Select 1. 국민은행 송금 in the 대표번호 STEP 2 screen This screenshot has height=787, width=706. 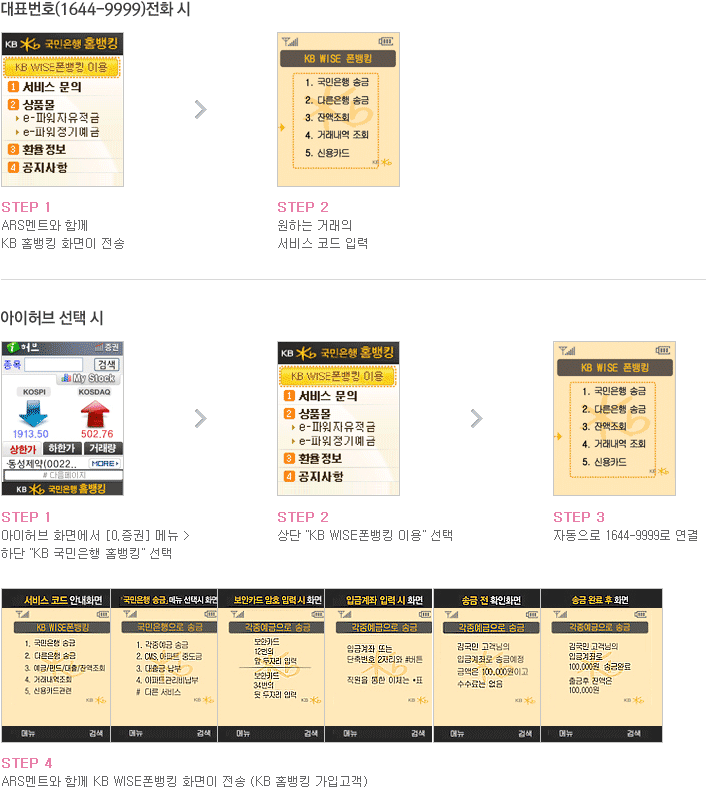coord(337,82)
